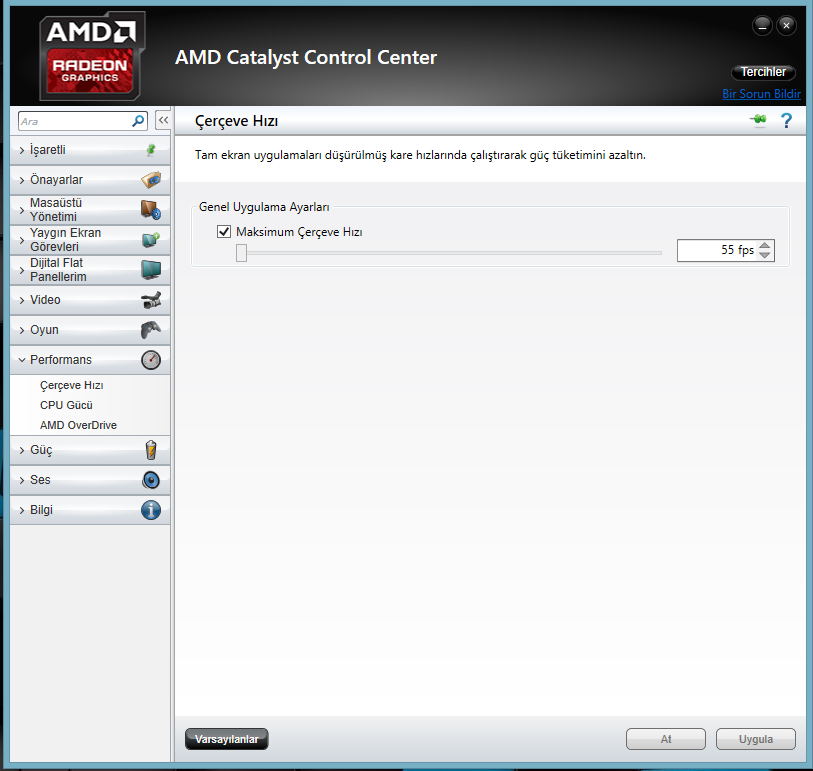Expand the Güç section
The image size is (813, 771).
click(x=90, y=450)
